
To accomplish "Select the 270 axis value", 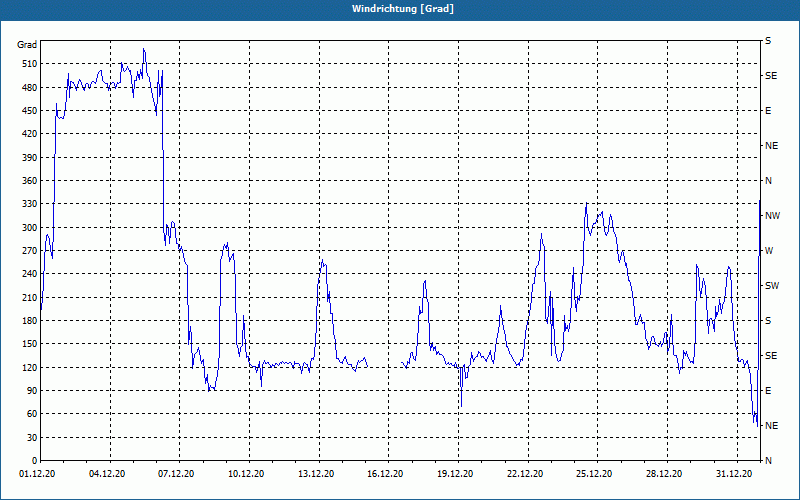I will 29,251.
